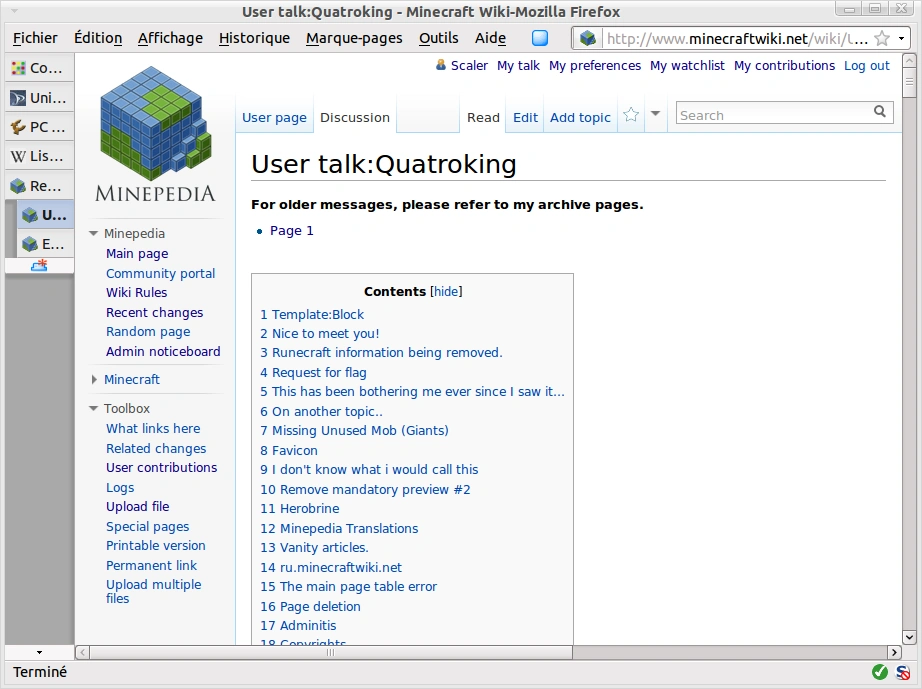Image resolution: width=922 pixels, height=689 pixels.
Task: Open archive Page 1 link
Action: click(x=292, y=230)
